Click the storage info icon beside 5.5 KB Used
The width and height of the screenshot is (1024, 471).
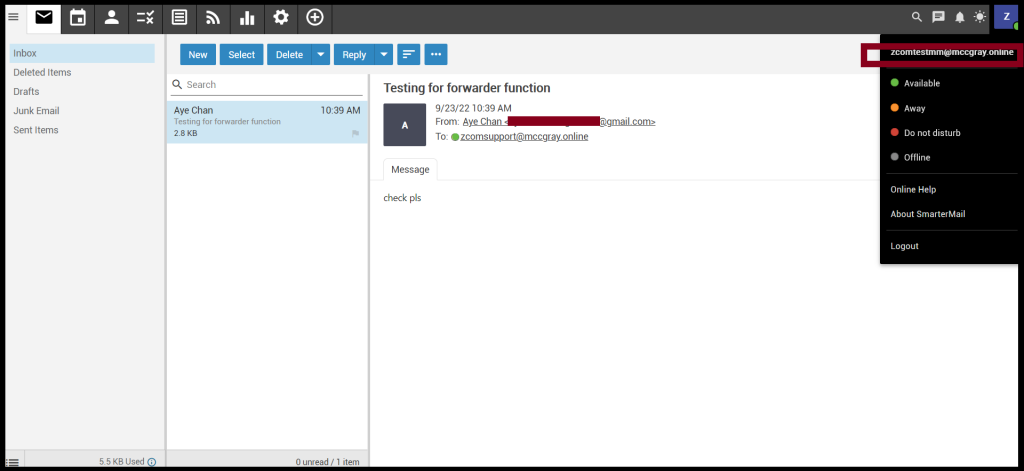coord(152,462)
